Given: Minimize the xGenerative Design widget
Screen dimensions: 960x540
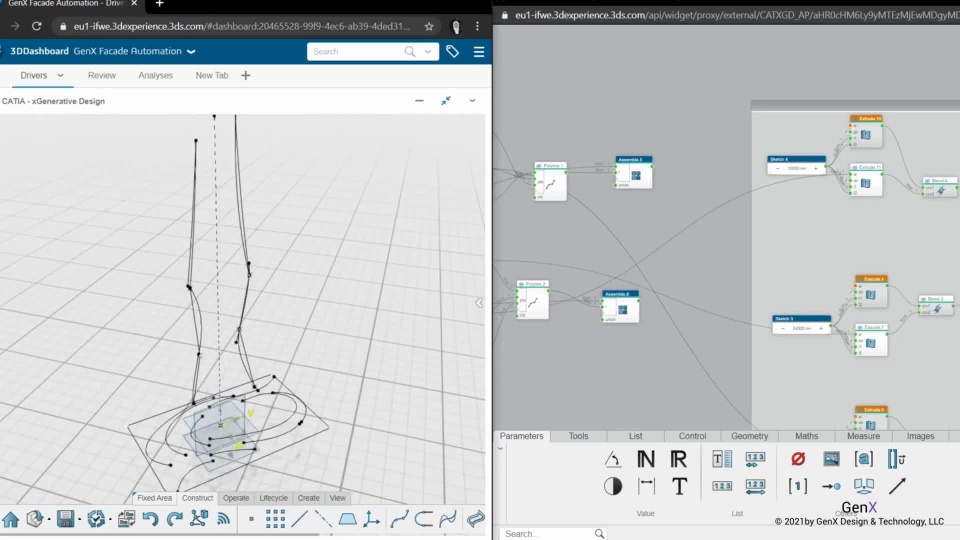Looking at the screenshot, I should (x=419, y=100).
